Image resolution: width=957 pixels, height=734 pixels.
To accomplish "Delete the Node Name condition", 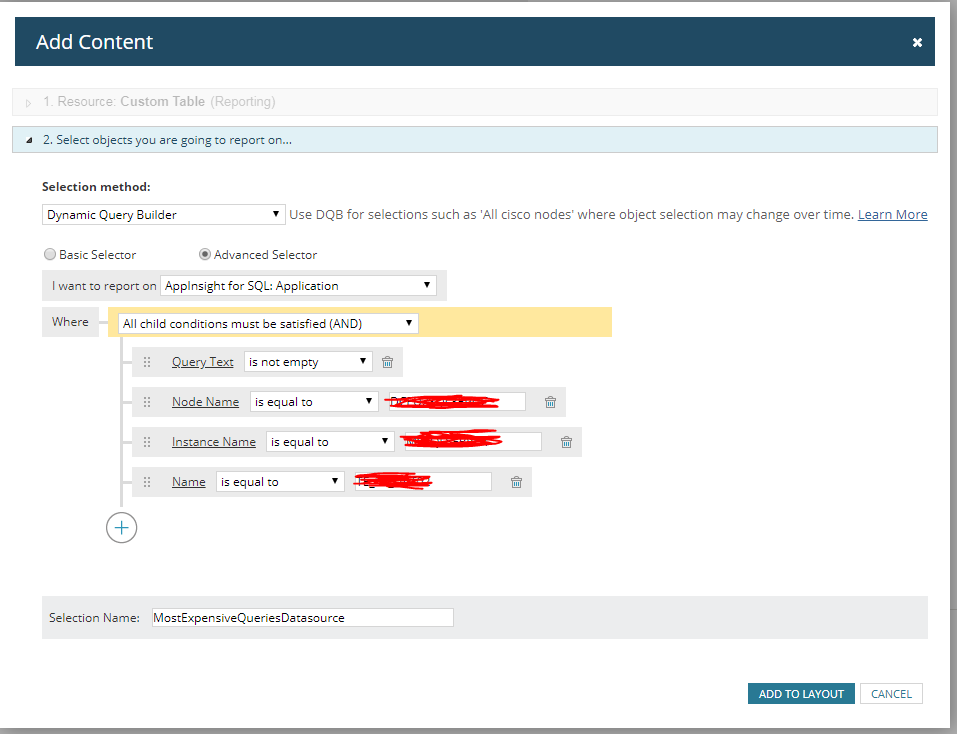I will [550, 401].
